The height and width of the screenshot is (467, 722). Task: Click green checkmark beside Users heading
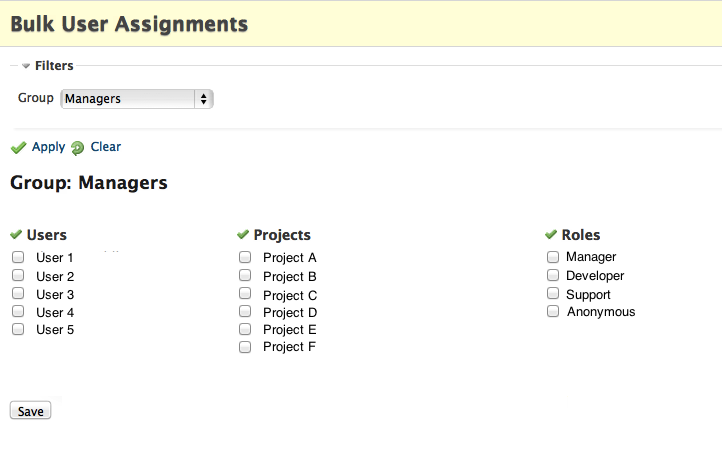coord(16,234)
